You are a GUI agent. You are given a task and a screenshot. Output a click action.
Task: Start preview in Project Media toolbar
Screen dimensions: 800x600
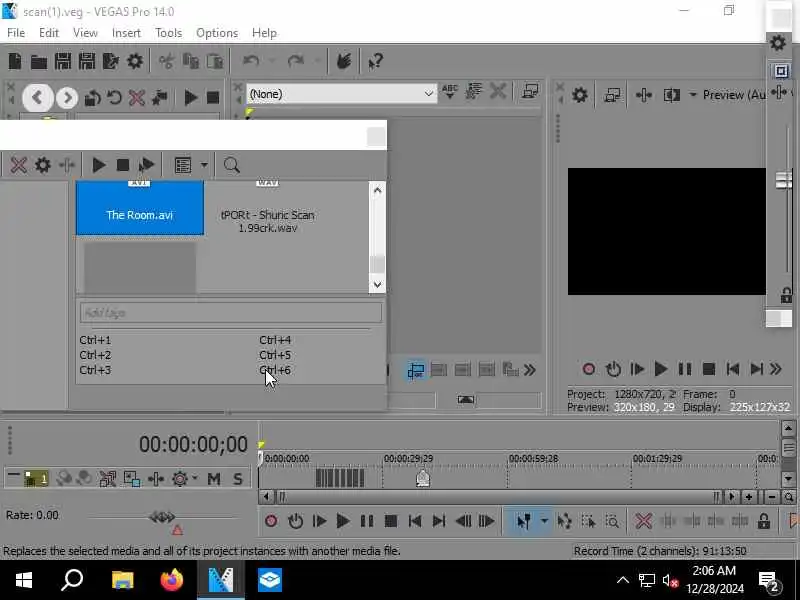[x=98, y=165]
